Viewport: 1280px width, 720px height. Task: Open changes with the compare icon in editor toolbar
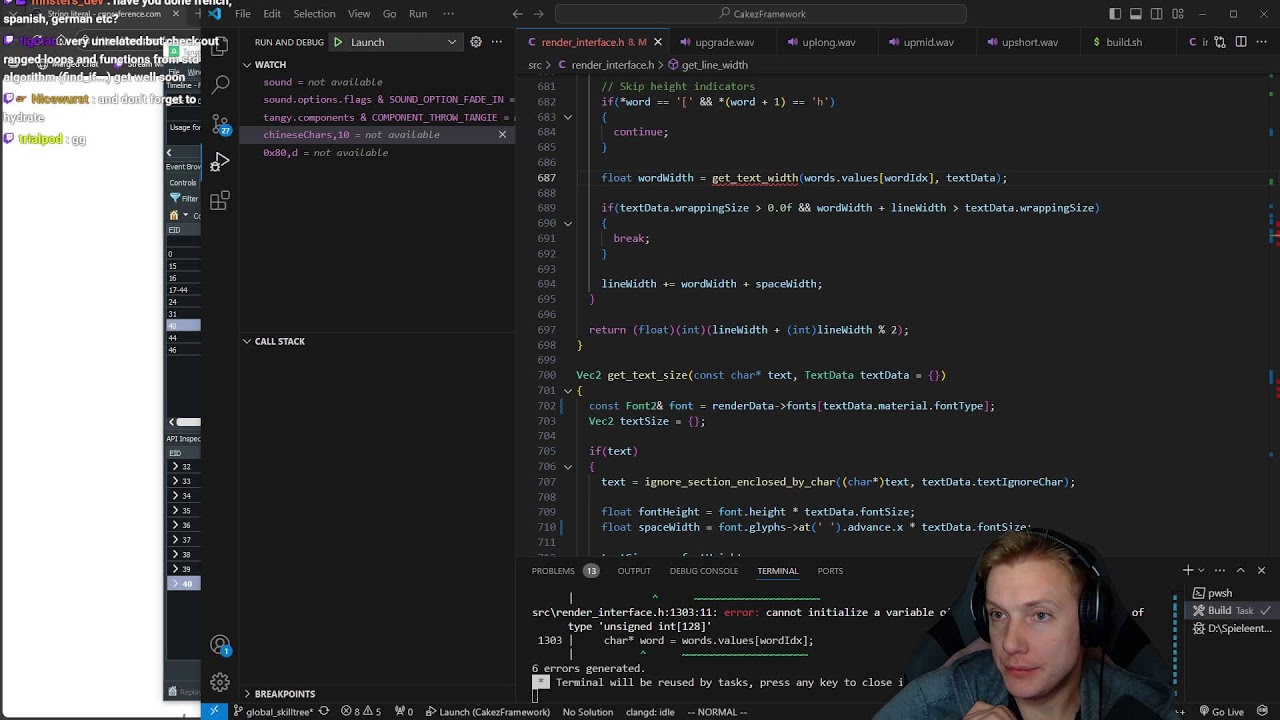pos(1220,42)
